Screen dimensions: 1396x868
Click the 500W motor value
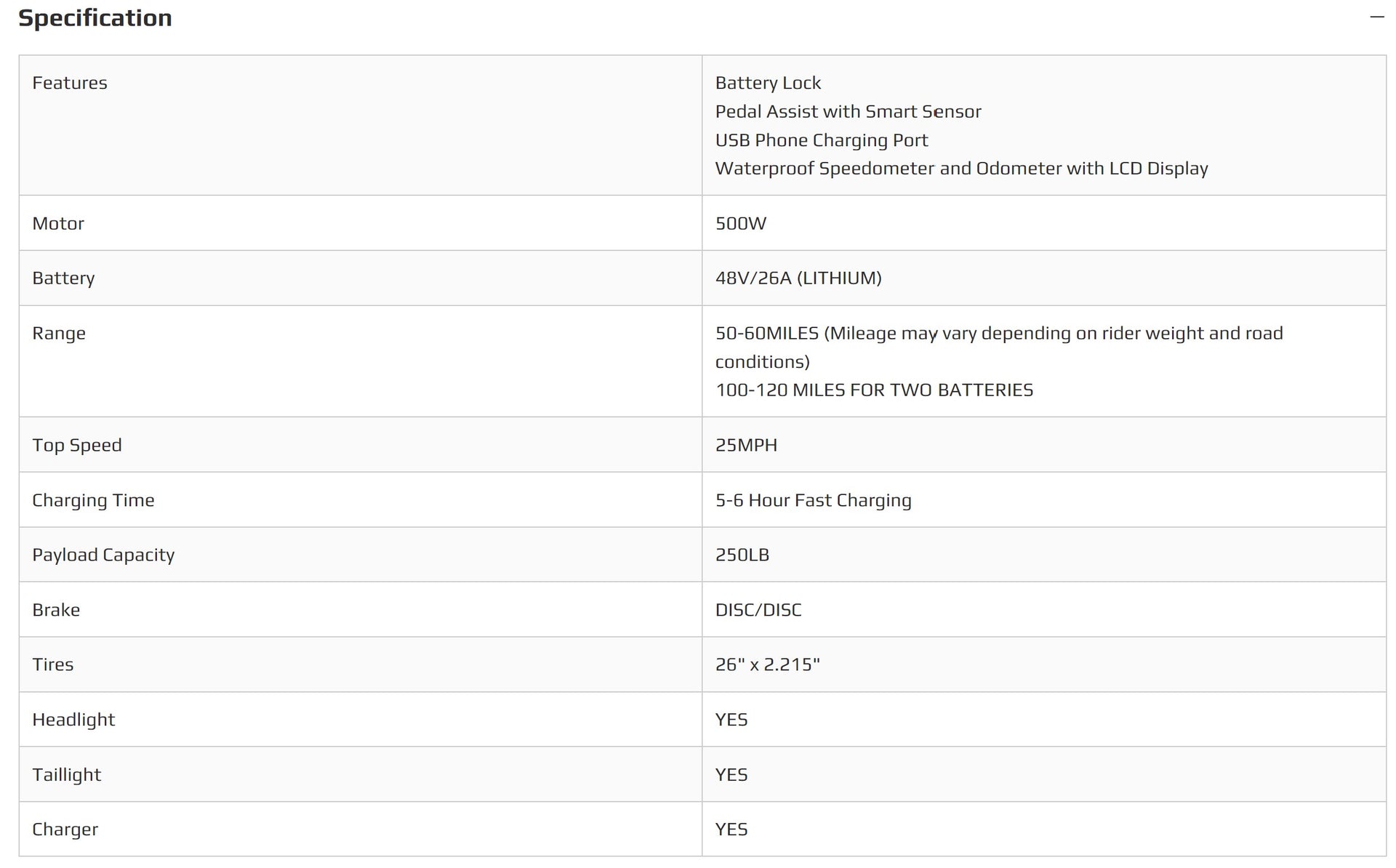pos(741,223)
